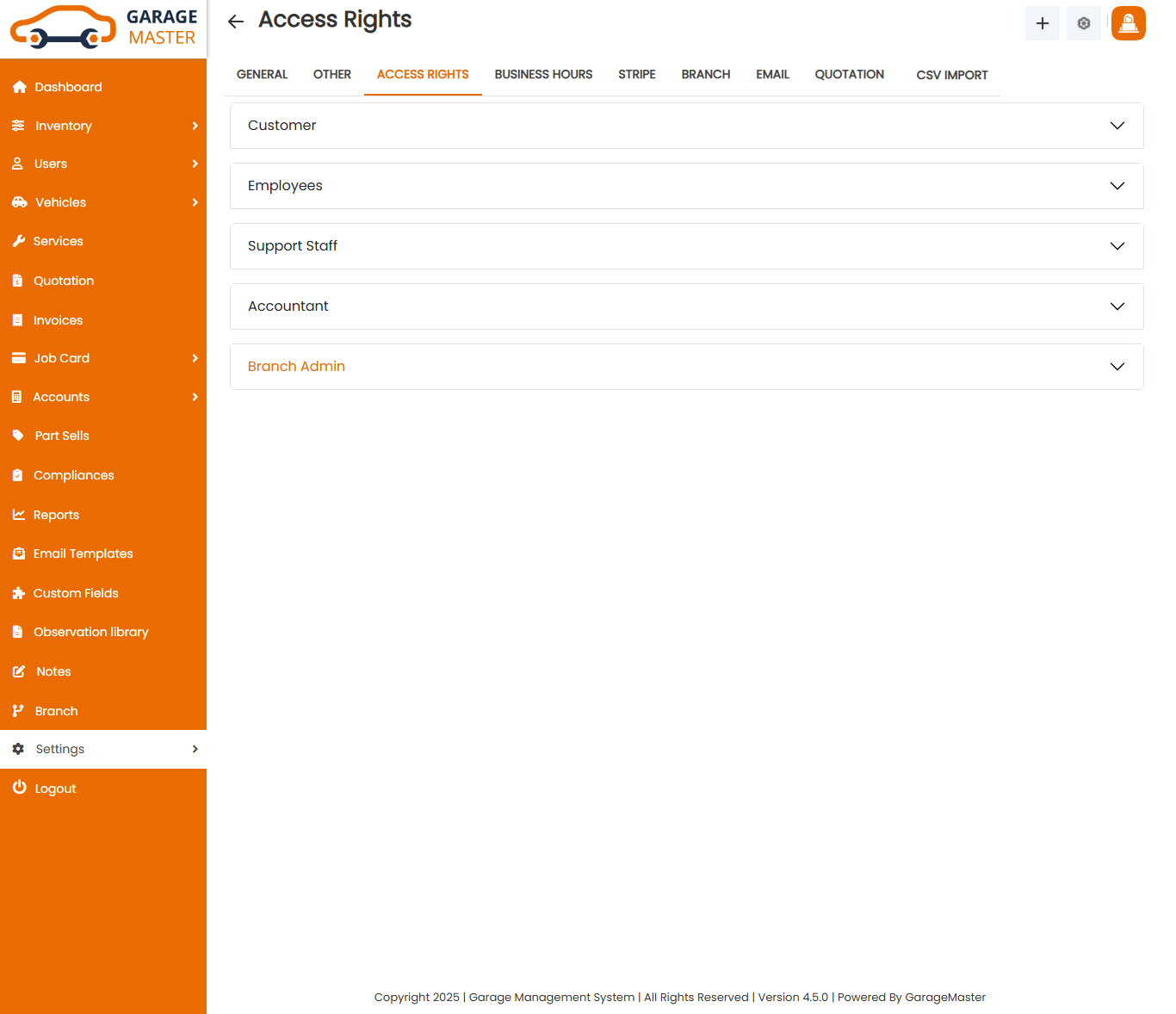Click the Custom Fields puzzle icon
The height and width of the screenshot is (1014, 1176).
[x=19, y=593]
